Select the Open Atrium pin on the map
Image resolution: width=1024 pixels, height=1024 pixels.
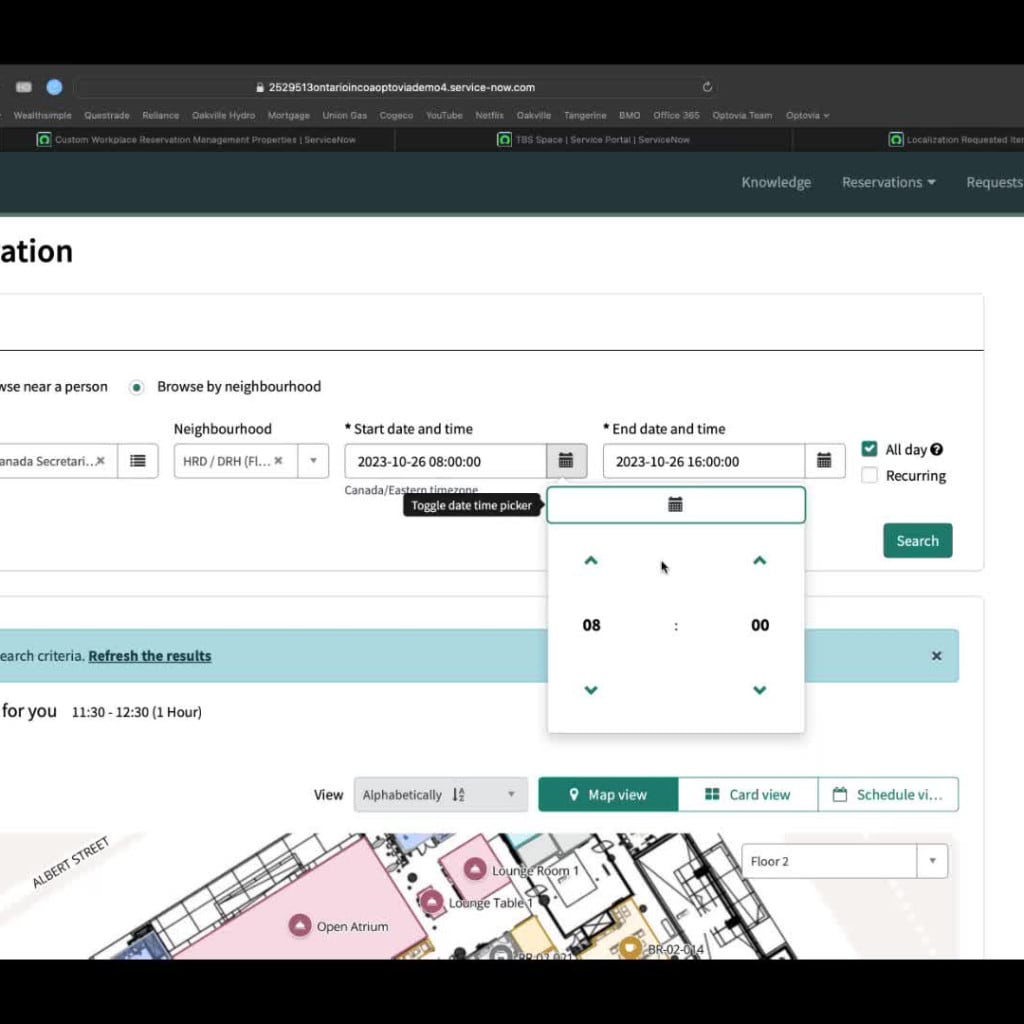click(x=299, y=926)
